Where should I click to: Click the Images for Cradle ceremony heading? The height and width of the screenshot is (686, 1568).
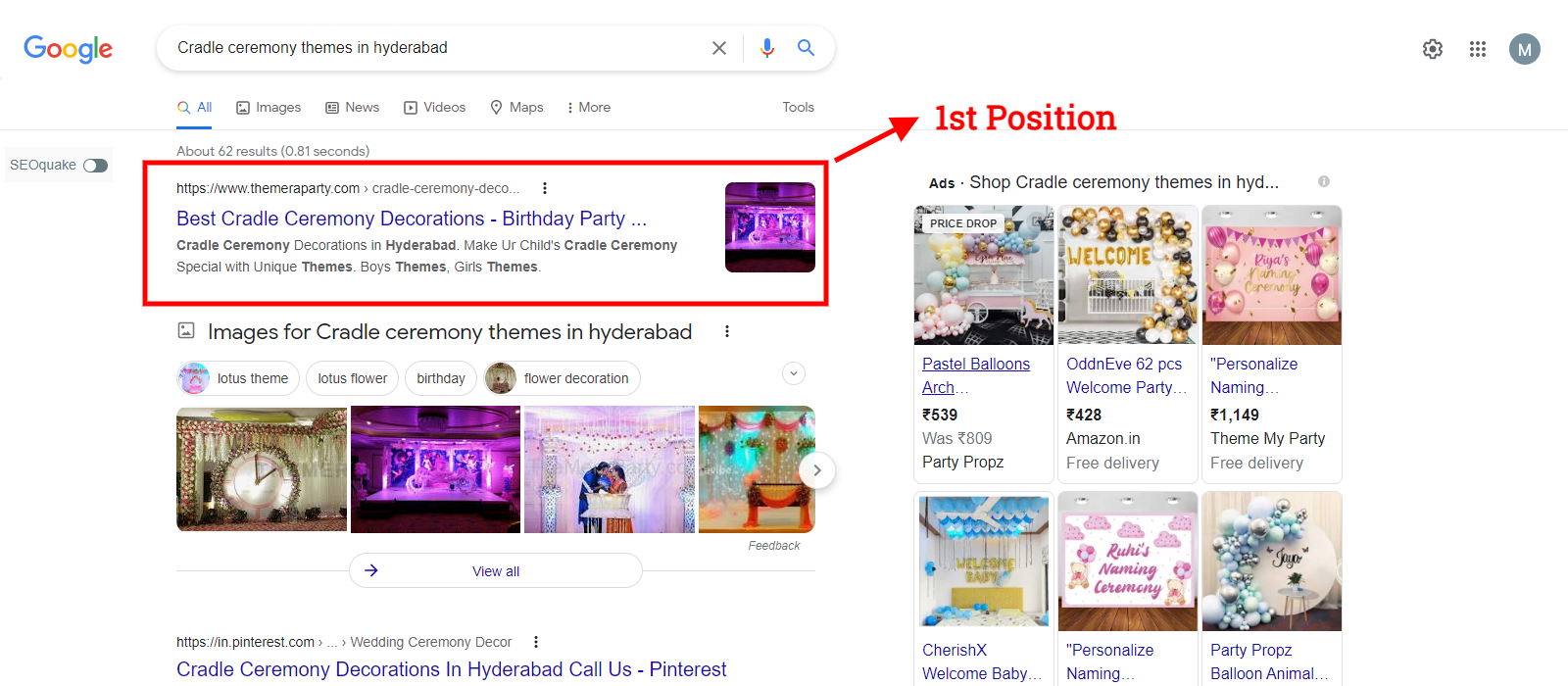pos(450,331)
